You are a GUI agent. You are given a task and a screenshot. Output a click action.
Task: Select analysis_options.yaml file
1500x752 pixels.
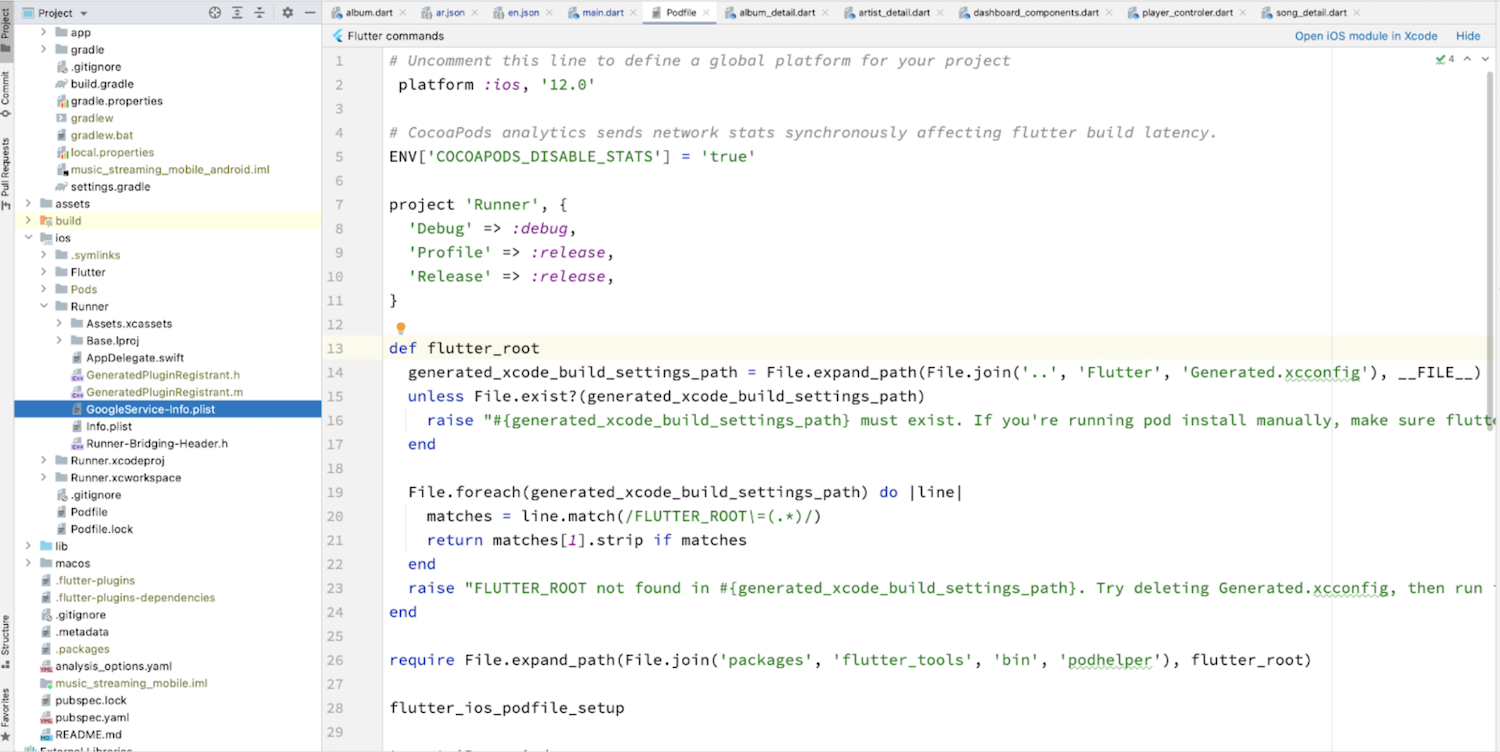pos(114,666)
